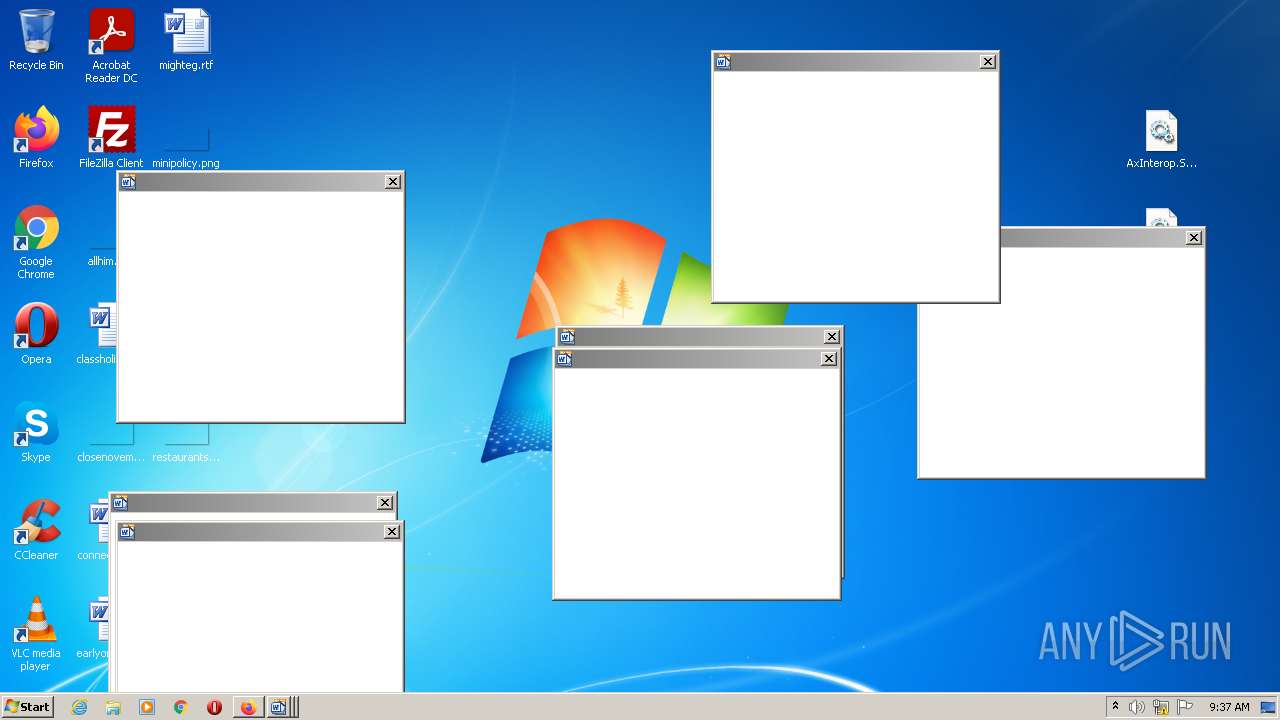Open Windows Media Player taskbar icon

point(147,707)
